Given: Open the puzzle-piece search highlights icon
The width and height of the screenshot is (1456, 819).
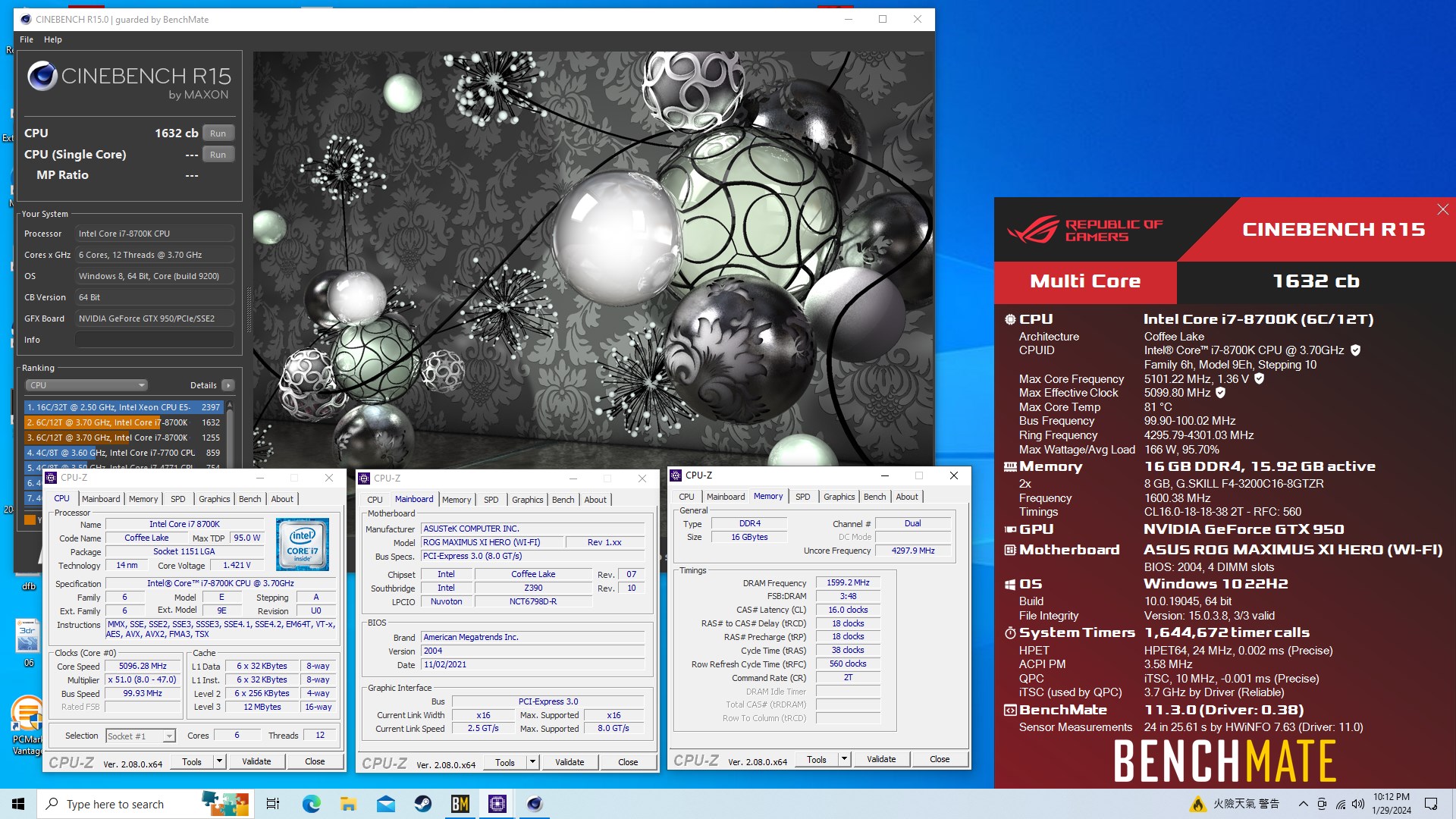Looking at the screenshot, I should coord(225,804).
